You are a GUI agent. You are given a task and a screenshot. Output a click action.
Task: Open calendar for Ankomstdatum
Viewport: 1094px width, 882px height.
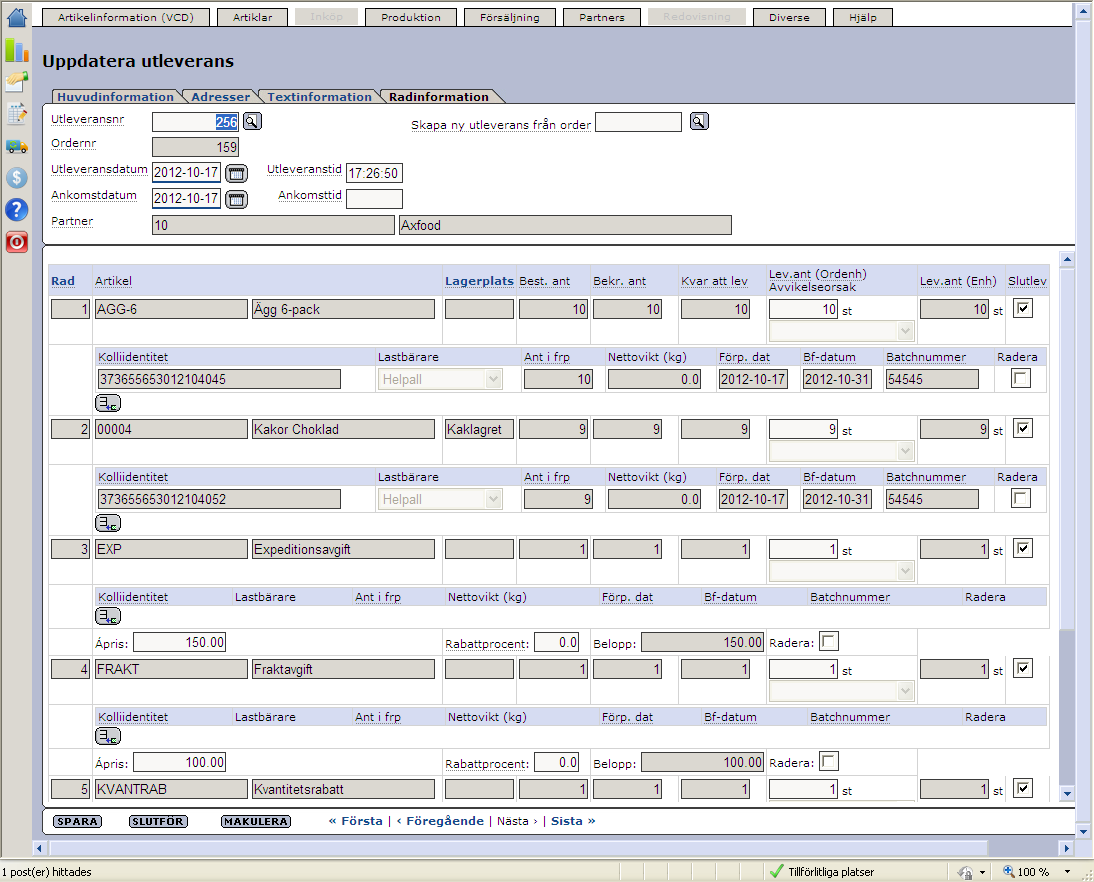tap(237, 200)
